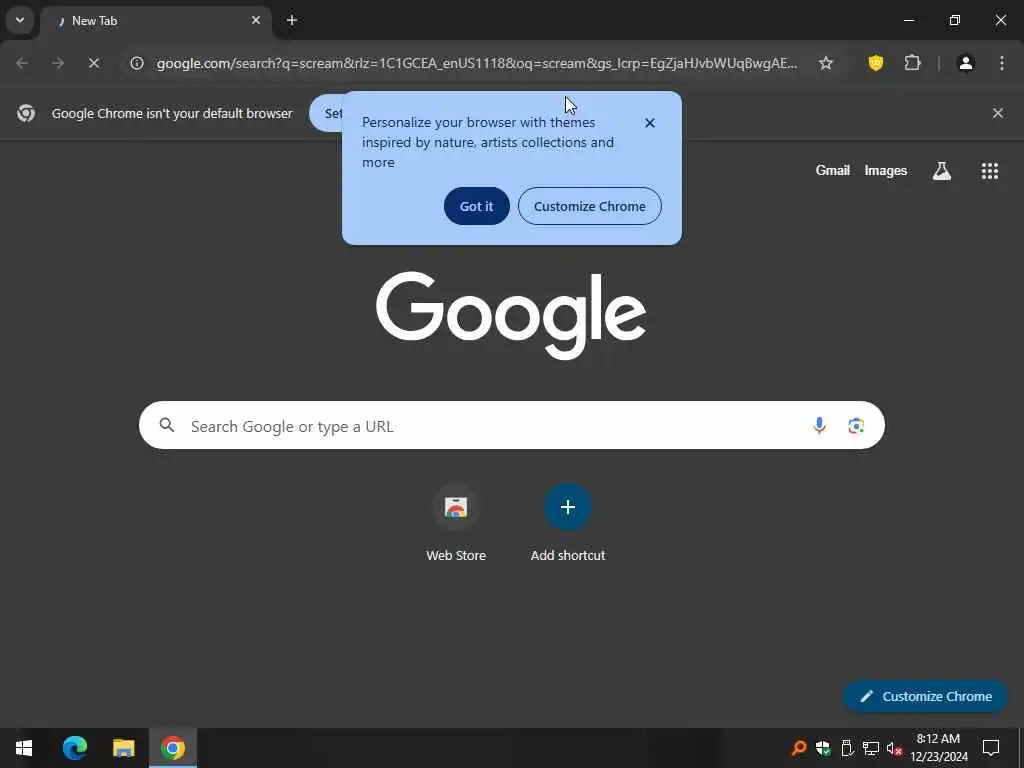This screenshot has height=768, width=1024.
Task: Click the muted volume tray icon
Action: [x=895, y=748]
